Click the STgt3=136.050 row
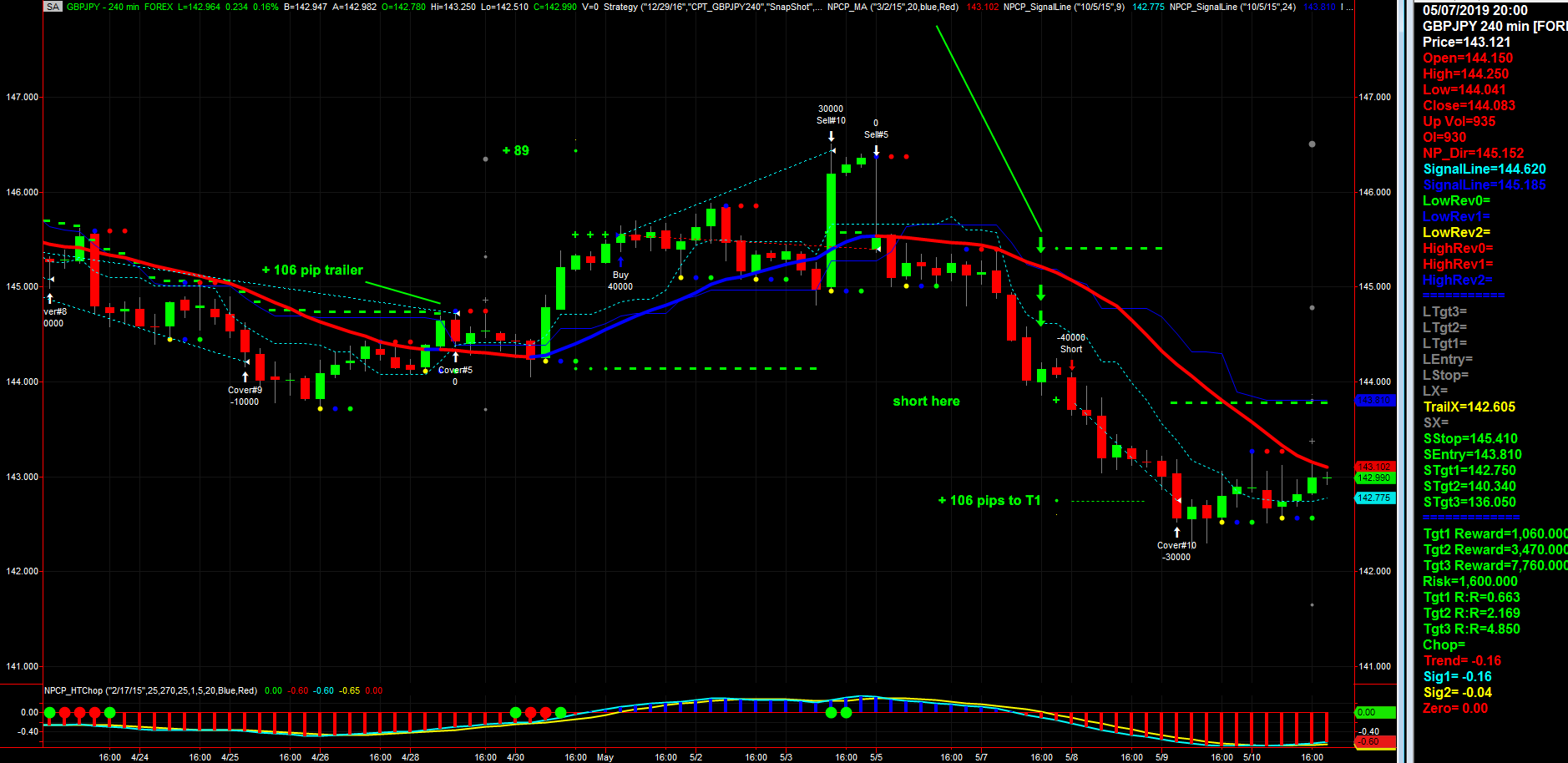 click(x=1469, y=502)
